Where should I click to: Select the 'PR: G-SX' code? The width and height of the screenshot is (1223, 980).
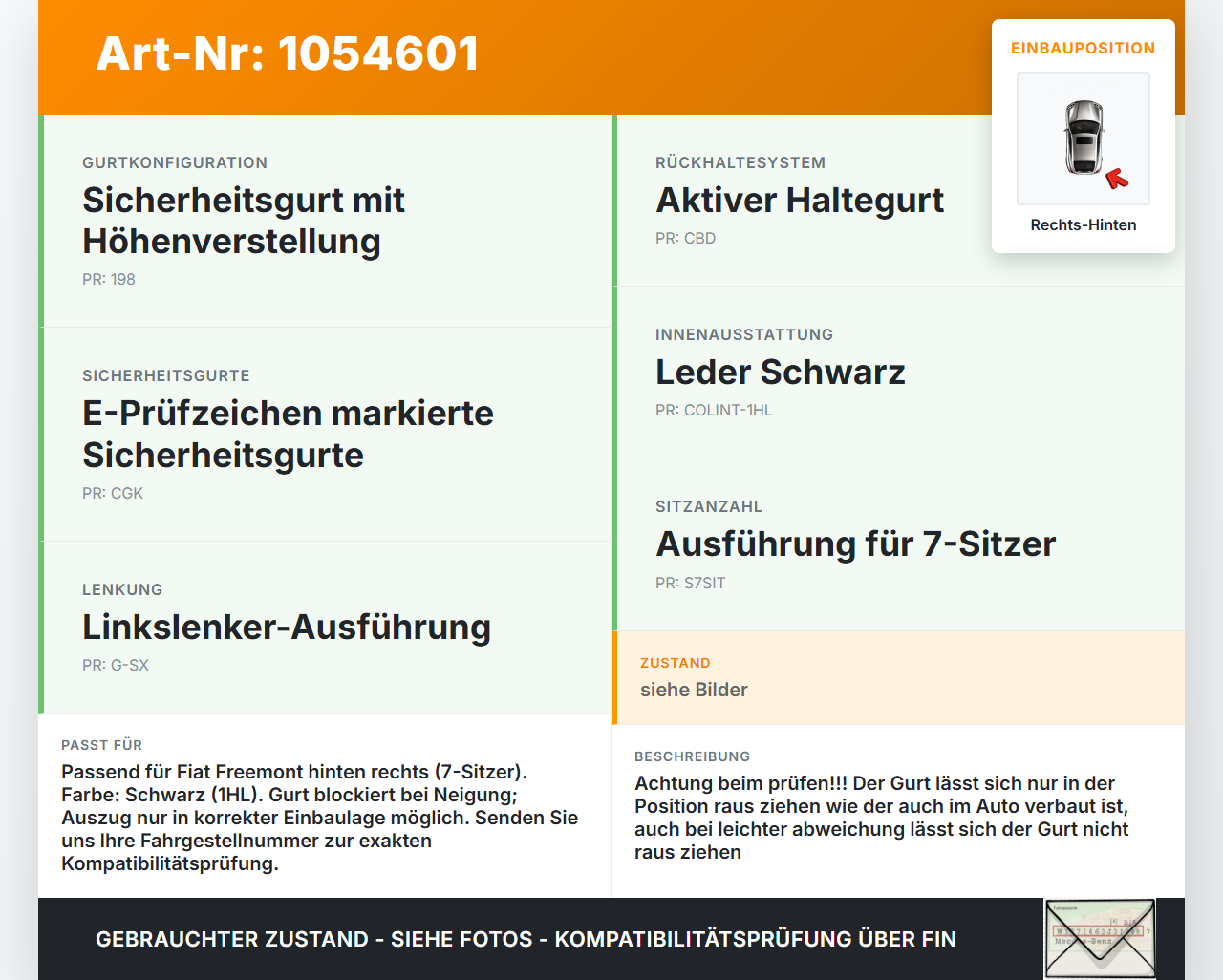(116, 665)
